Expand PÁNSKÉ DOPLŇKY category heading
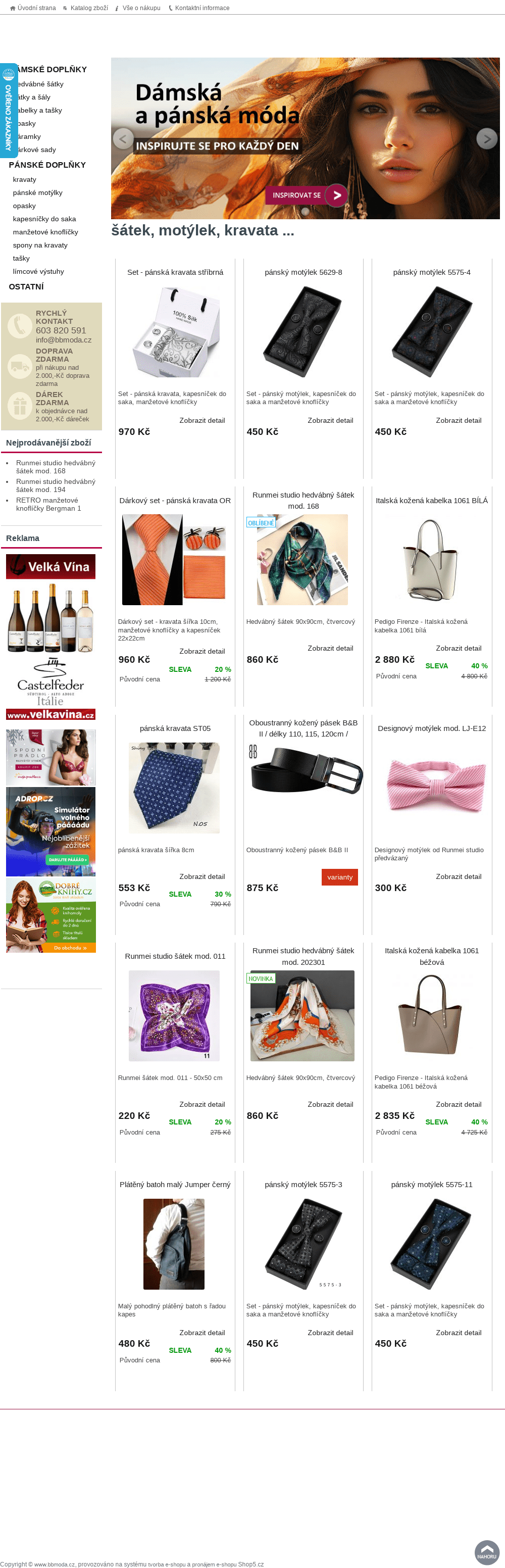 (x=47, y=165)
